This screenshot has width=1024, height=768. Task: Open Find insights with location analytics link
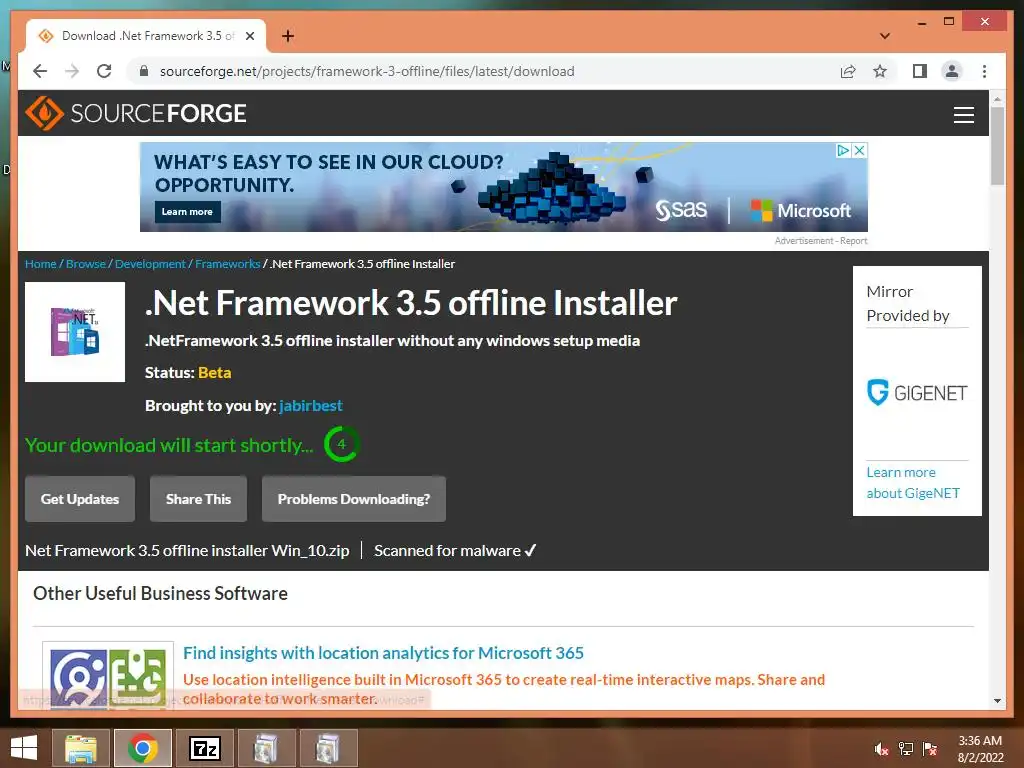(x=383, y=653)
